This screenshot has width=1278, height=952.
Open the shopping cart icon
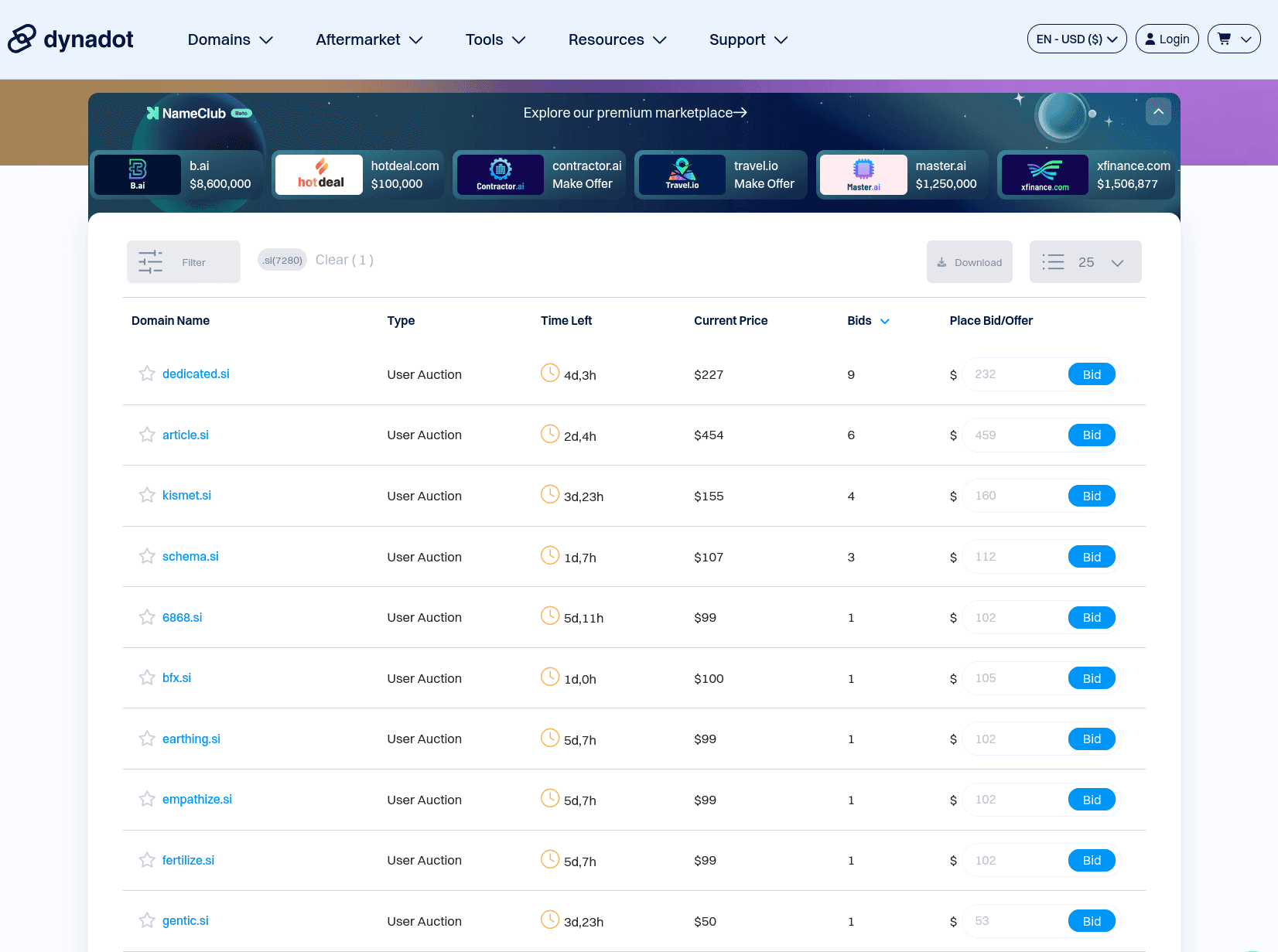pyautogui.click(x=1224, y=39)
